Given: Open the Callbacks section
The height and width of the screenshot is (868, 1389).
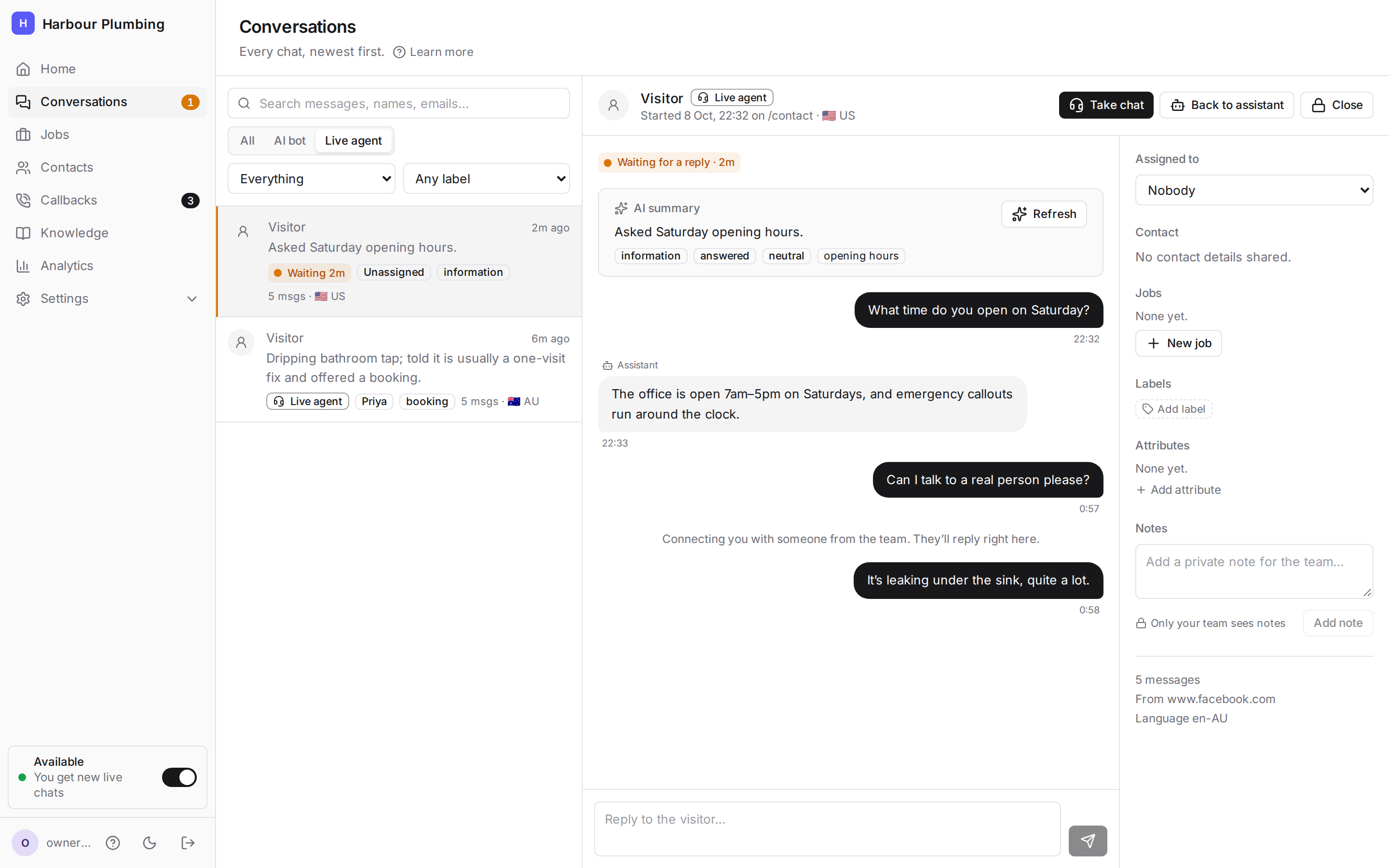Looking at the screenshot, I should [108, 200].
